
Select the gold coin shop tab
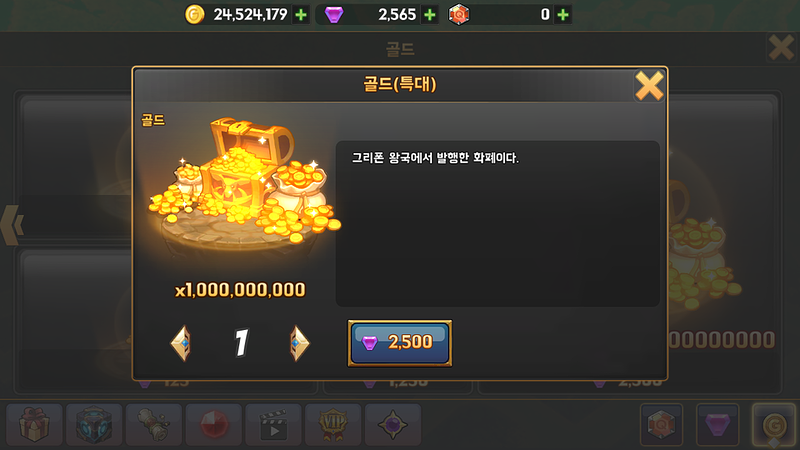tap(774, 424)
